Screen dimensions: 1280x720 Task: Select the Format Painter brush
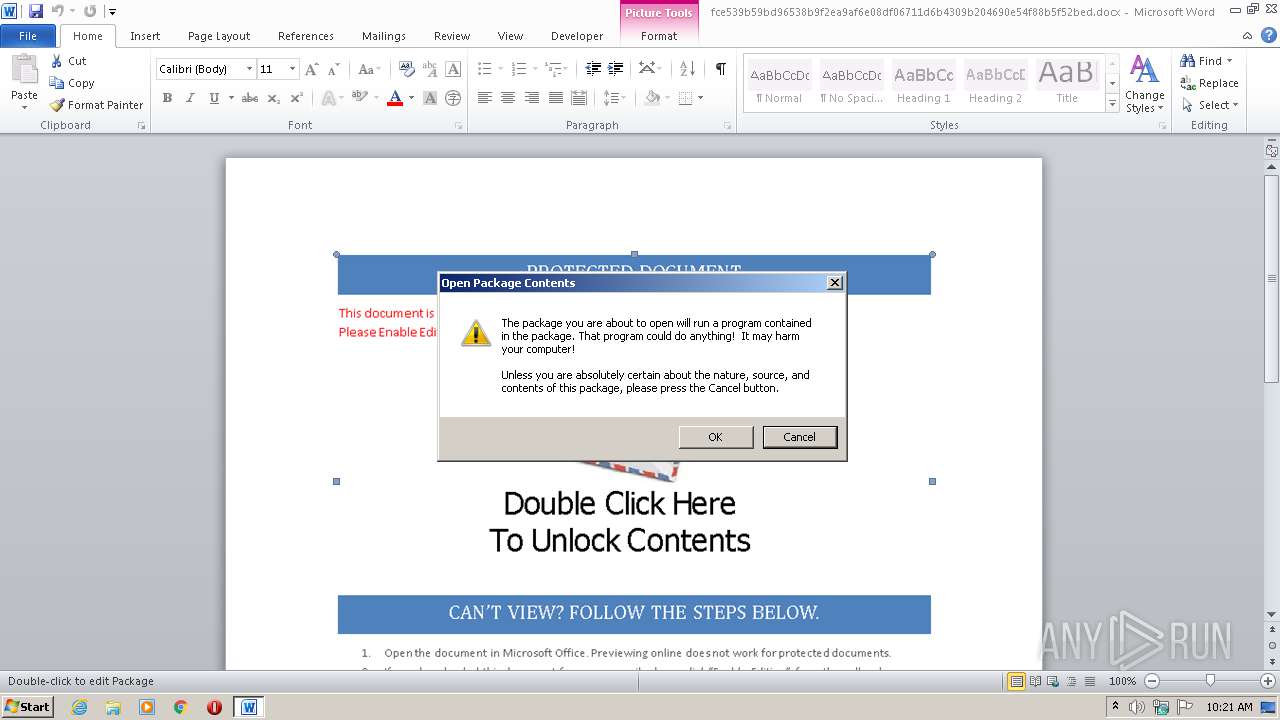(x=57, y=105)
